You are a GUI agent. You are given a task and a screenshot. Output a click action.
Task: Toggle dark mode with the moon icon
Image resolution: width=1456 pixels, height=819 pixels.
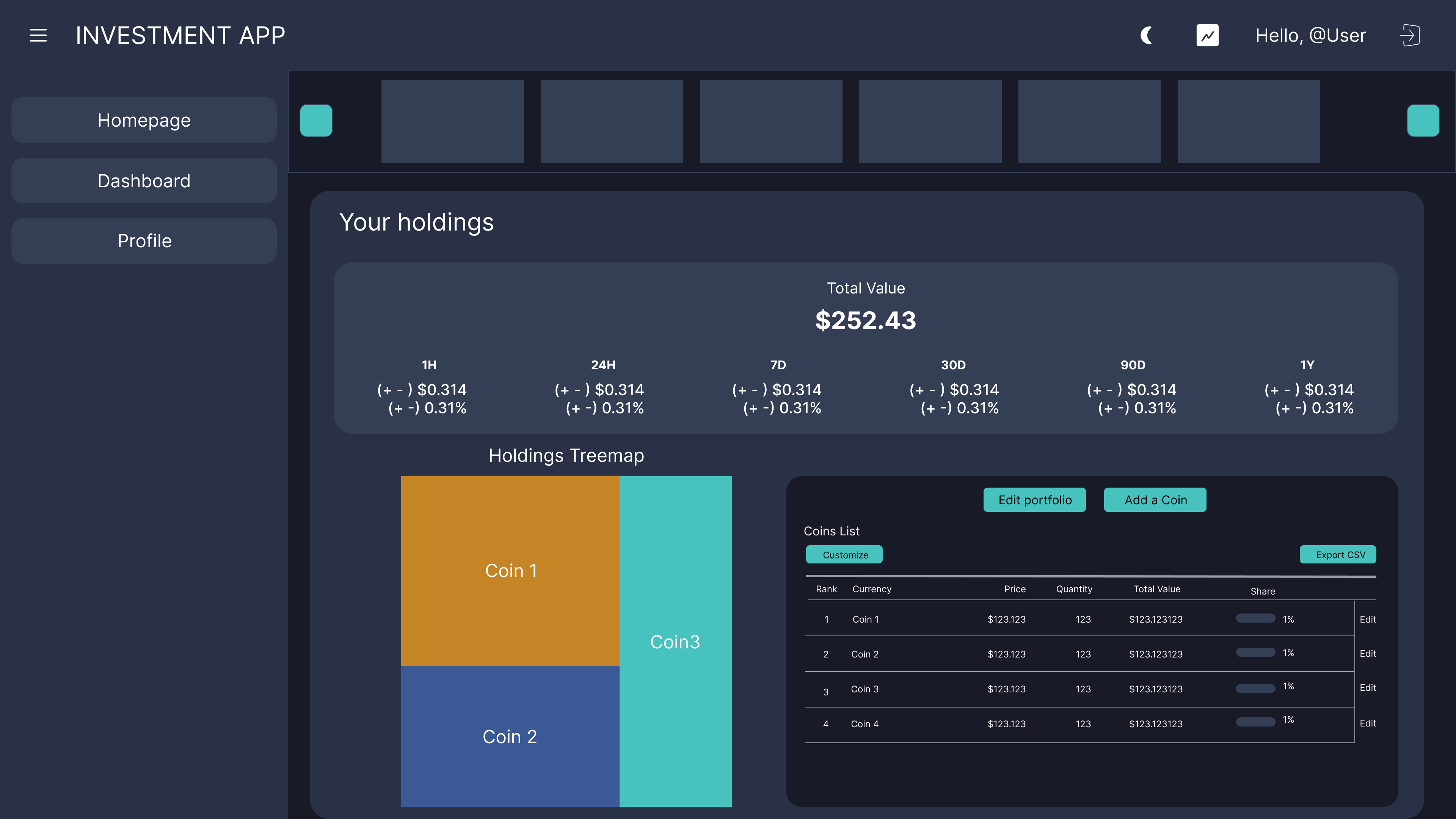[1146, 36]
